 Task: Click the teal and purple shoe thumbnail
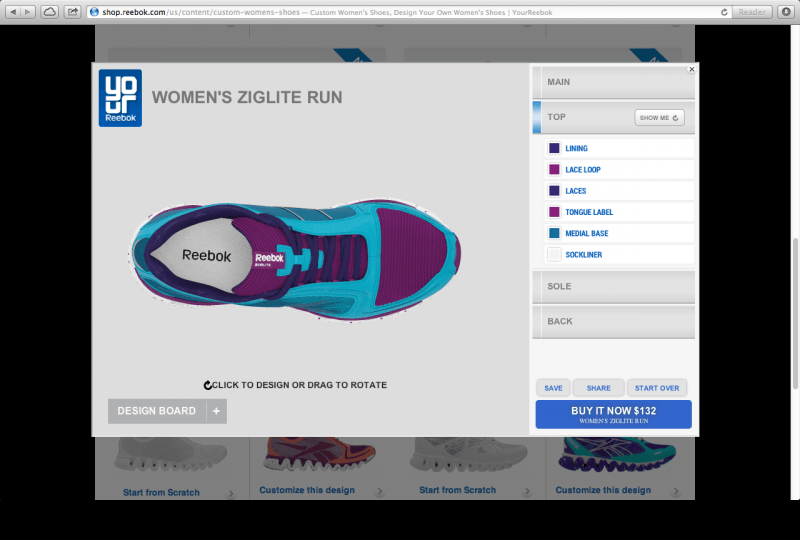pyautogui.click(x=617, y=454)
